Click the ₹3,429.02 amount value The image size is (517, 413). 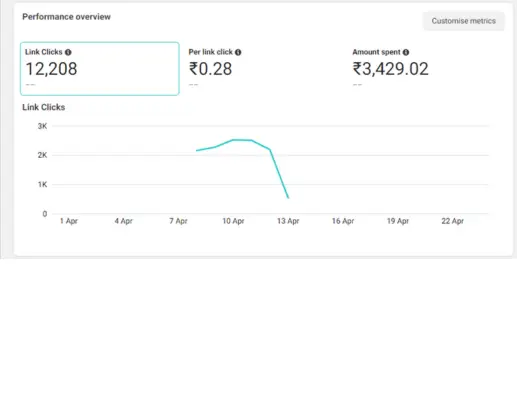[x=390, y=69]
